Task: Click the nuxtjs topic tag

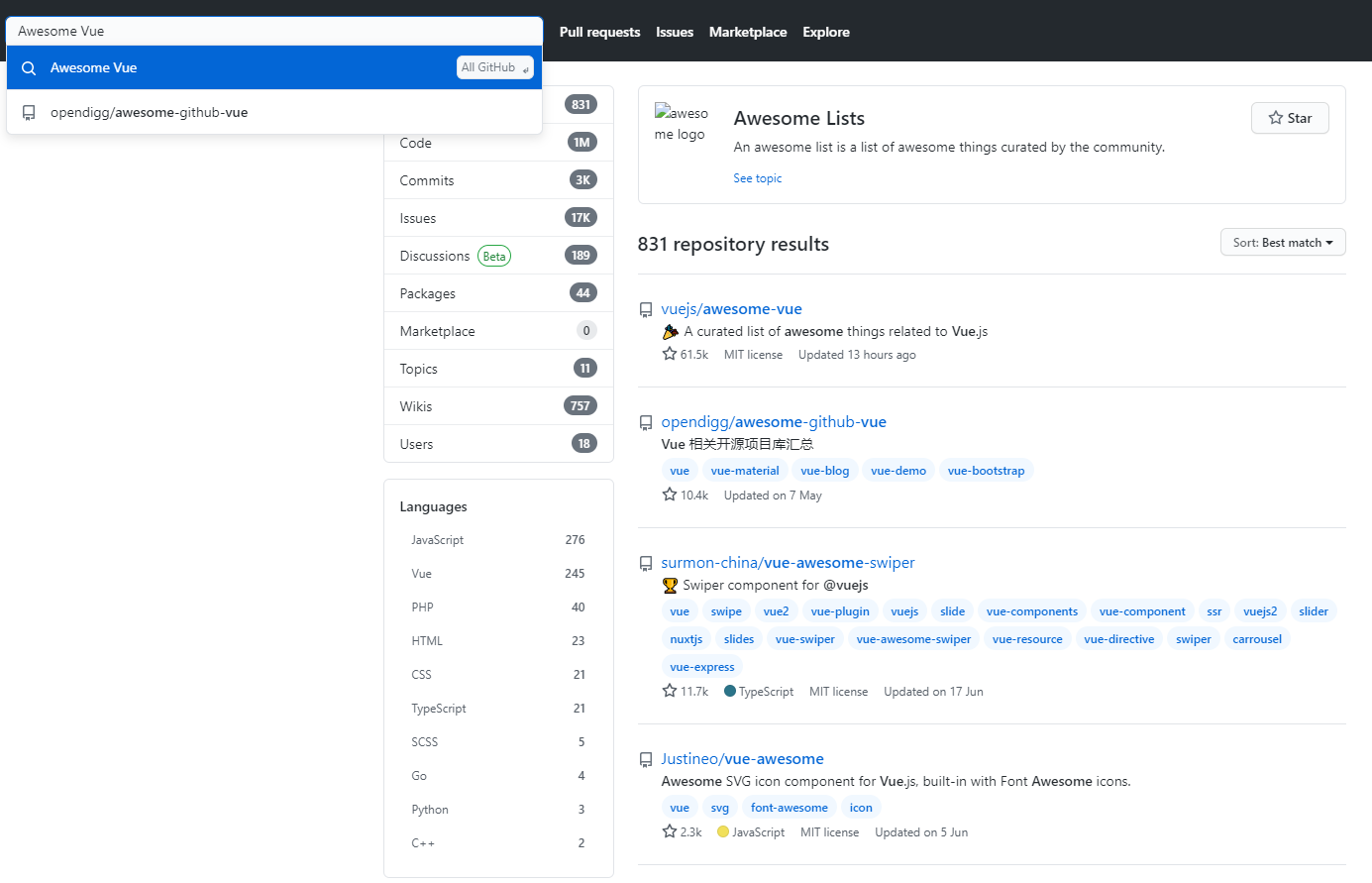Action: (686, 639)
